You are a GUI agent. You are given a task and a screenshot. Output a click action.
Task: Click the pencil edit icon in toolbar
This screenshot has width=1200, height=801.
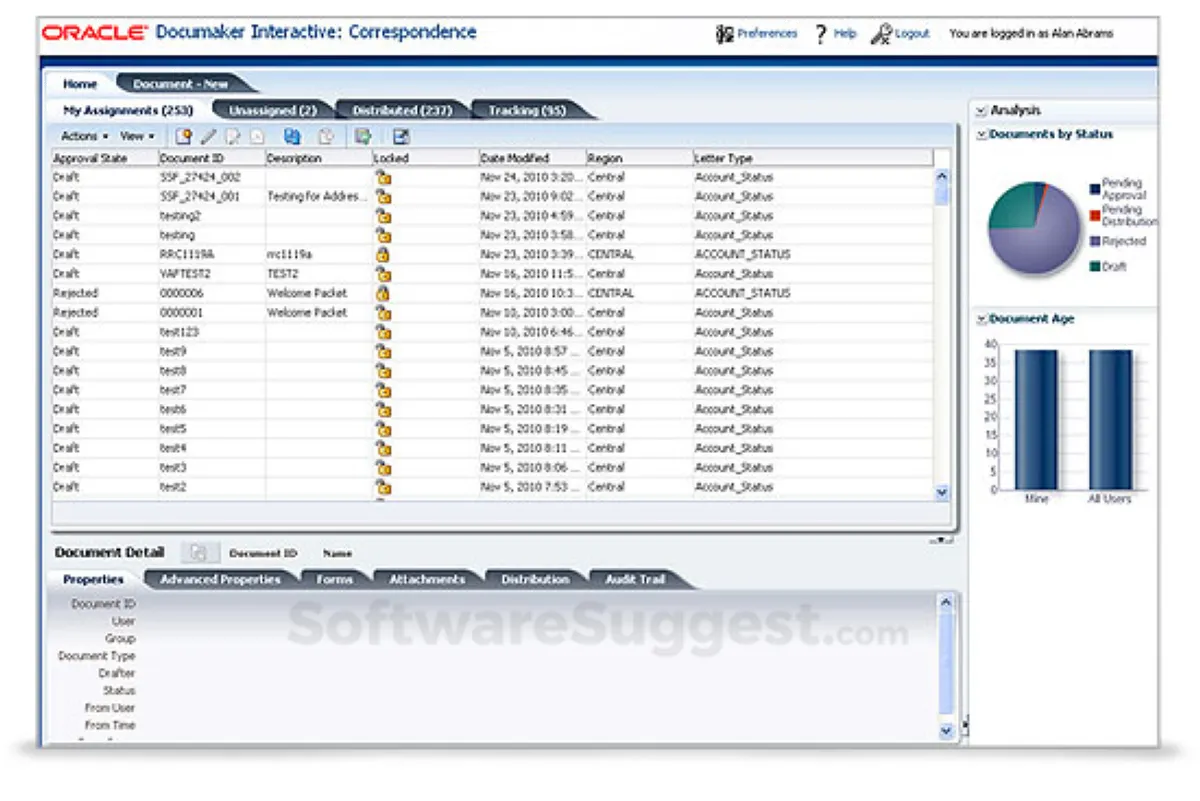[209, 137]
